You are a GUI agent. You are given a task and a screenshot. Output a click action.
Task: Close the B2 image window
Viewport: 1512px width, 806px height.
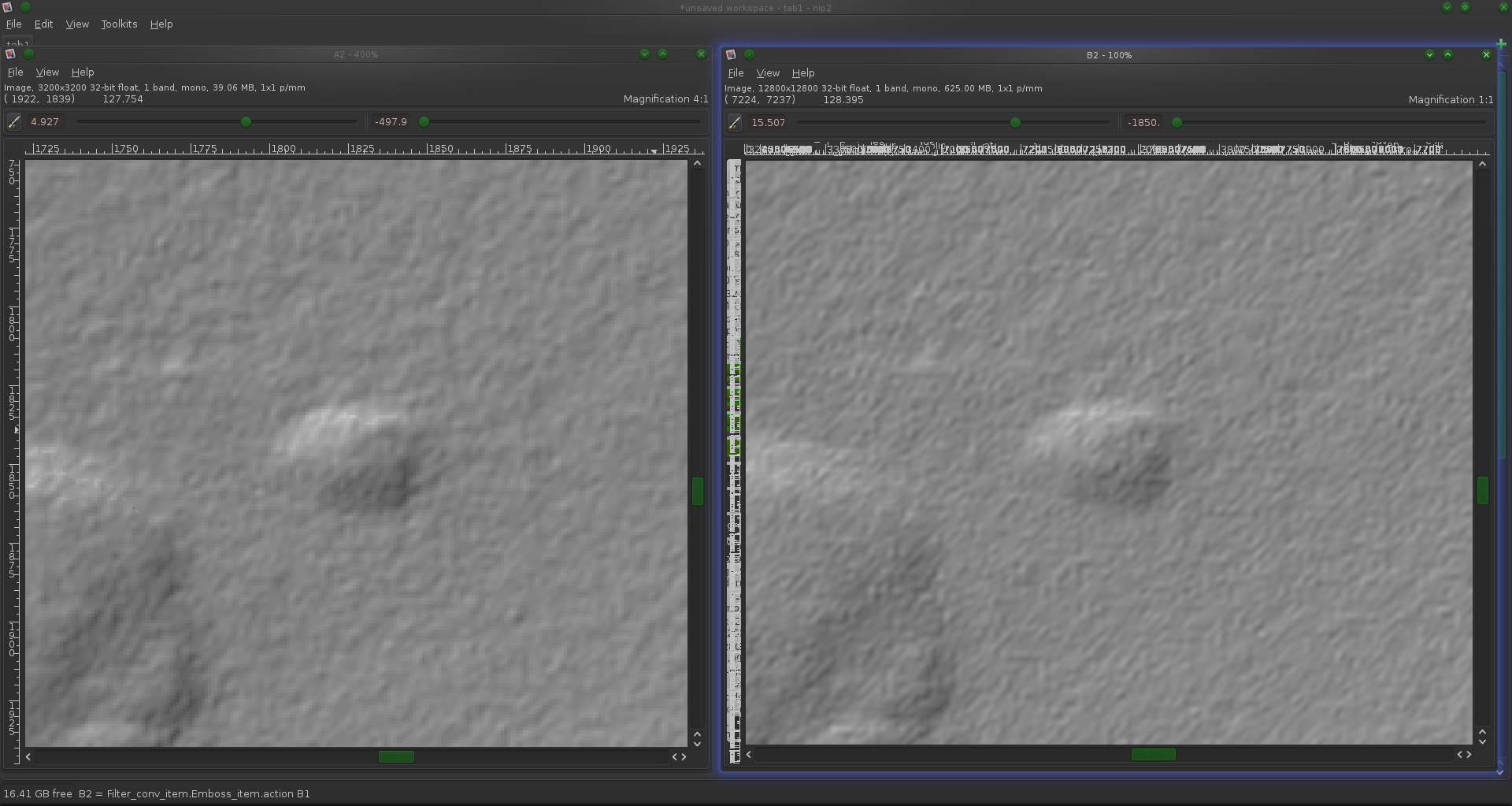1486,54
